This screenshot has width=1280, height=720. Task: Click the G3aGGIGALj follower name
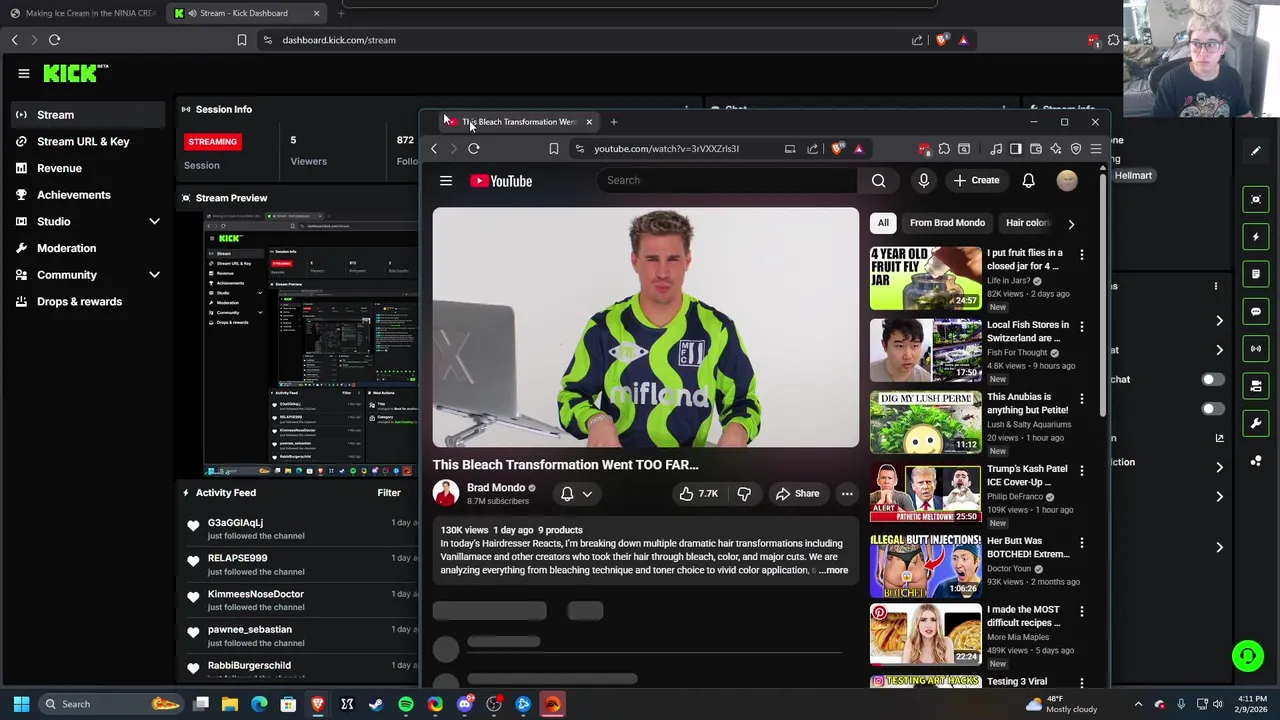235,523
